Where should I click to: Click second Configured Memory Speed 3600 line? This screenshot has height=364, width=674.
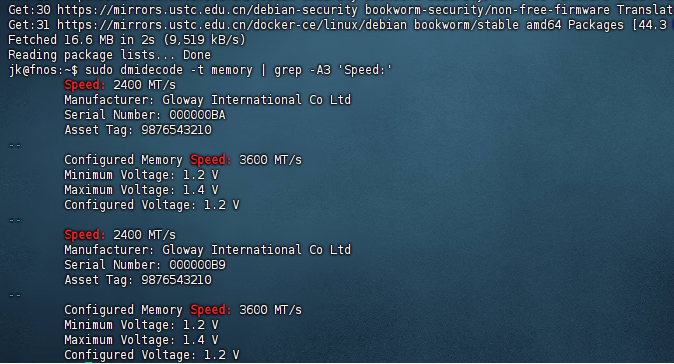tap(183, 310)
